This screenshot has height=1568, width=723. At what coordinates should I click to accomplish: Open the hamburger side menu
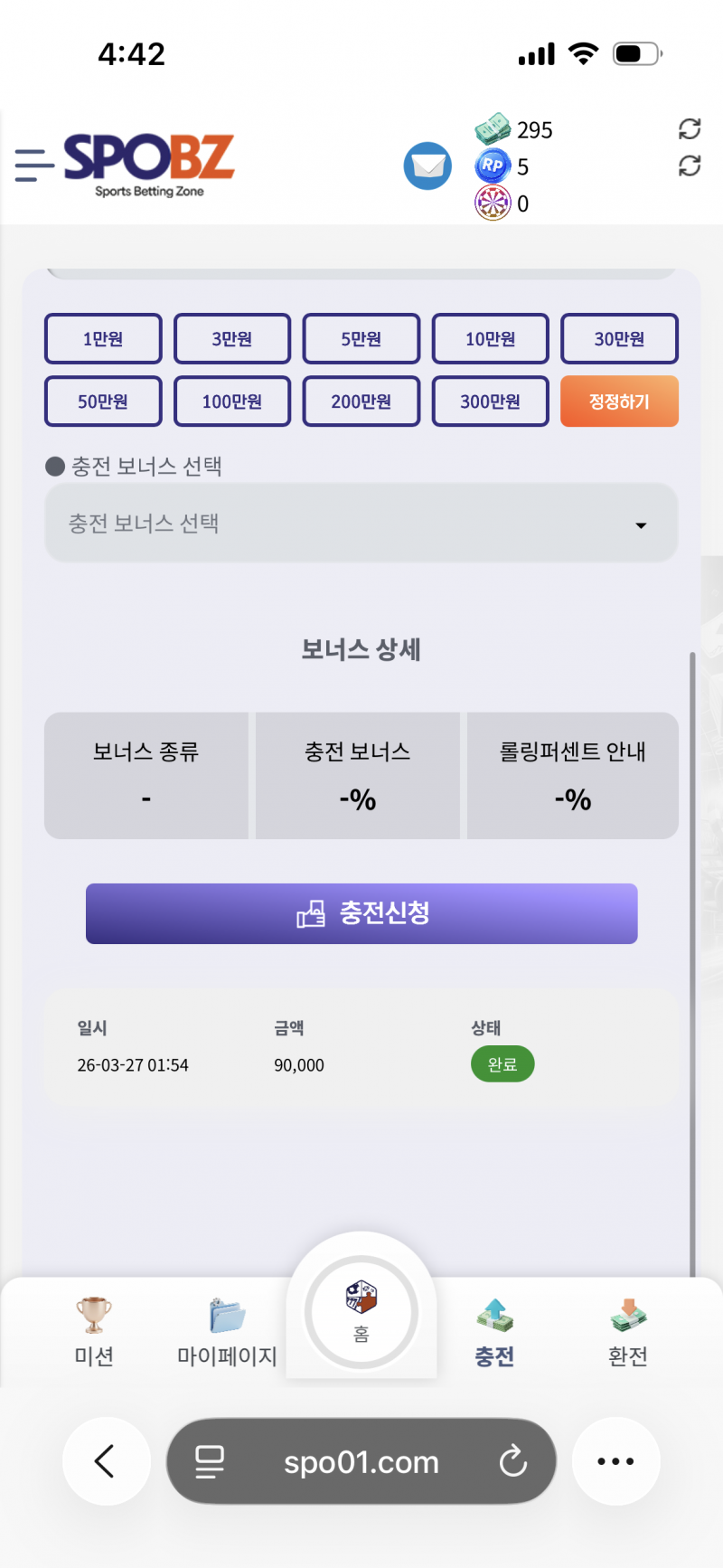pyautogui.click(x=34, y=165)
